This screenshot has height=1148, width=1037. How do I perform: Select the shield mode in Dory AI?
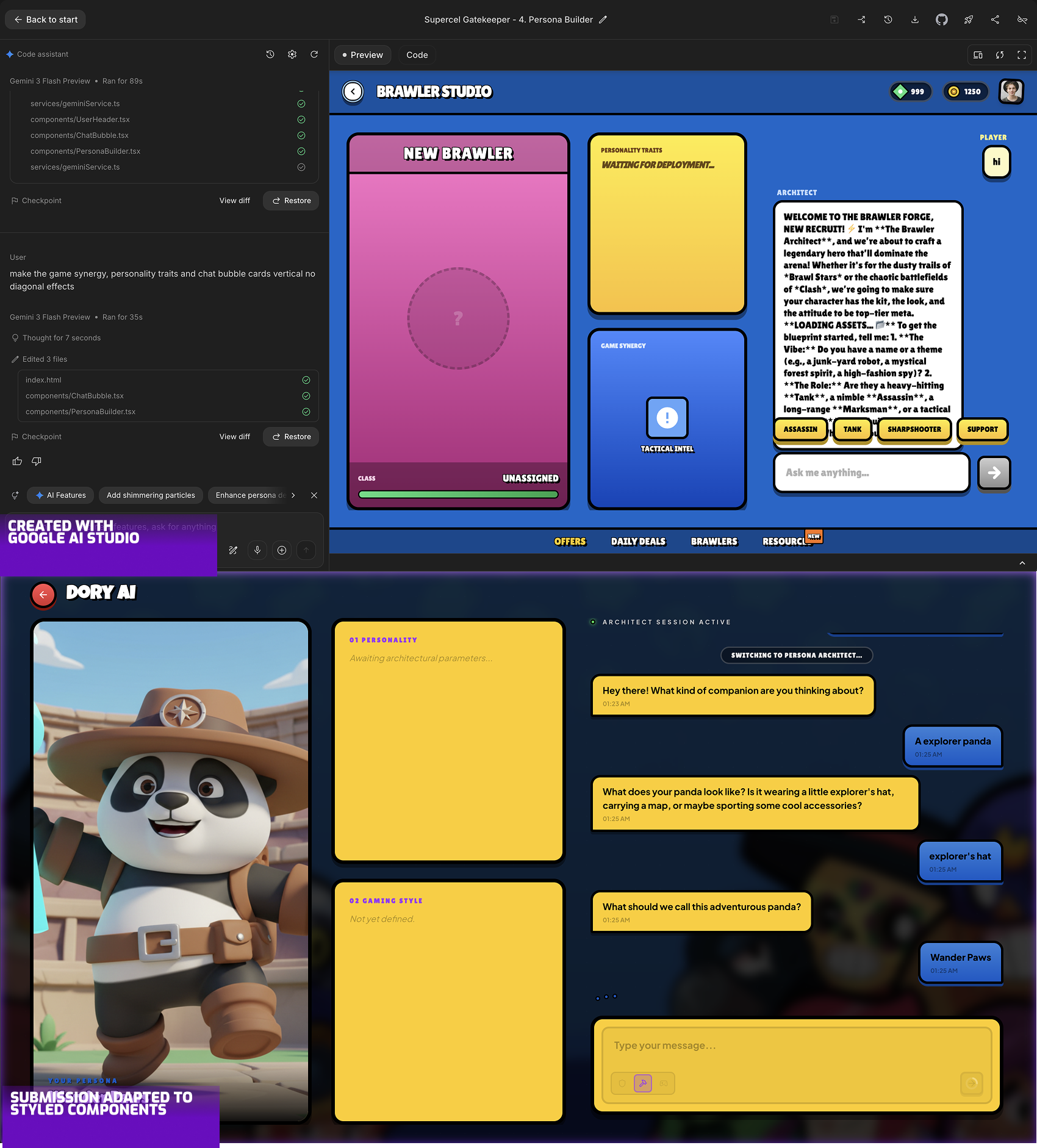(x=622, y=1083)
